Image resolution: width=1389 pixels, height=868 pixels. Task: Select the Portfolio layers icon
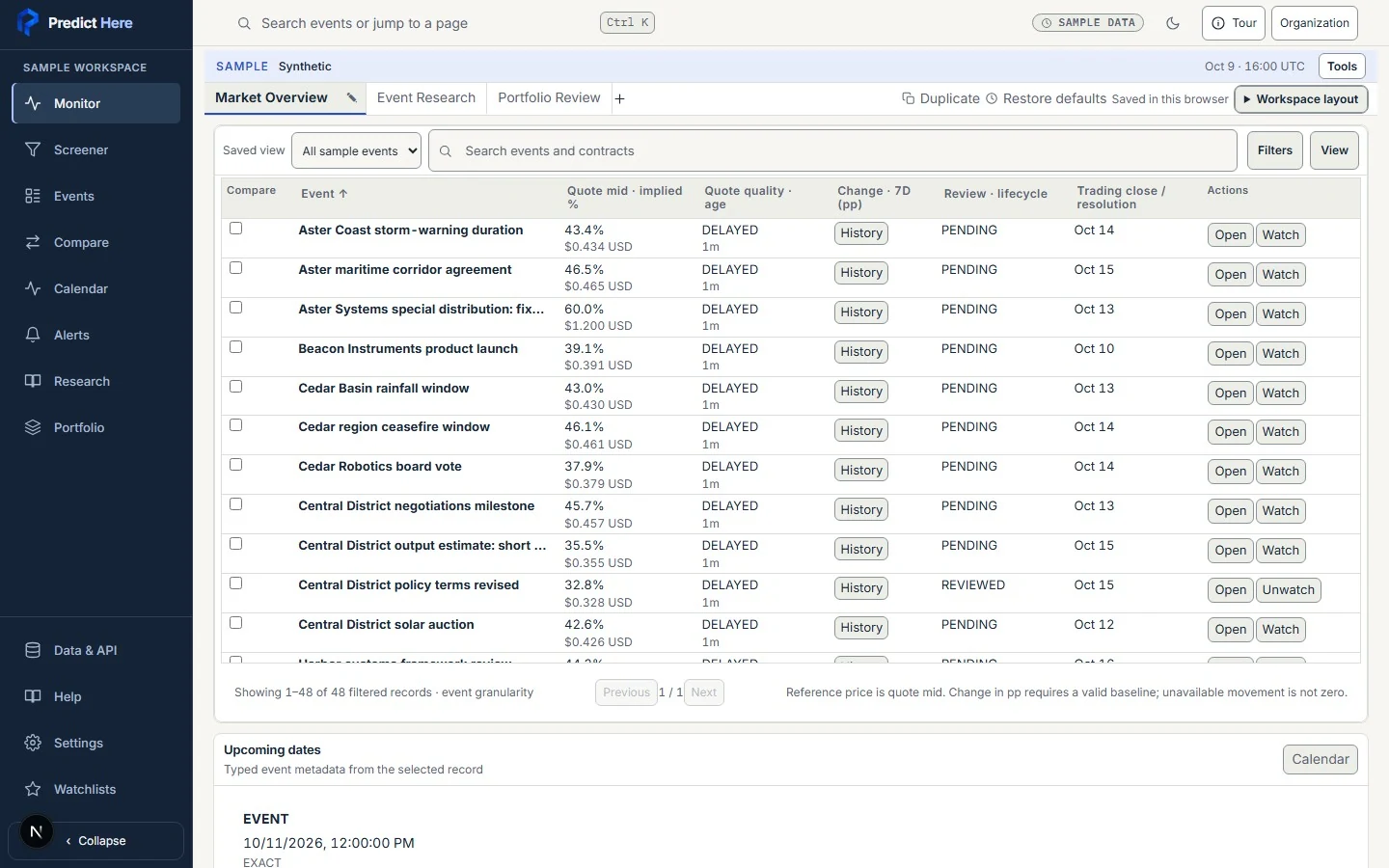33,427
